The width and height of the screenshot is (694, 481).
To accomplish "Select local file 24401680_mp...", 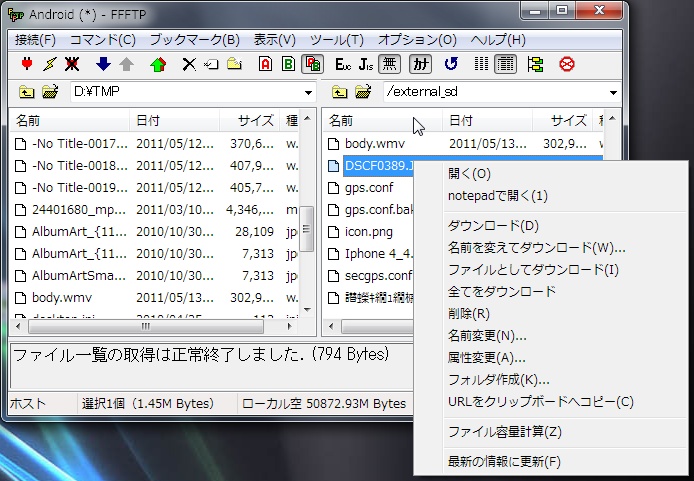I will [79, 209].
